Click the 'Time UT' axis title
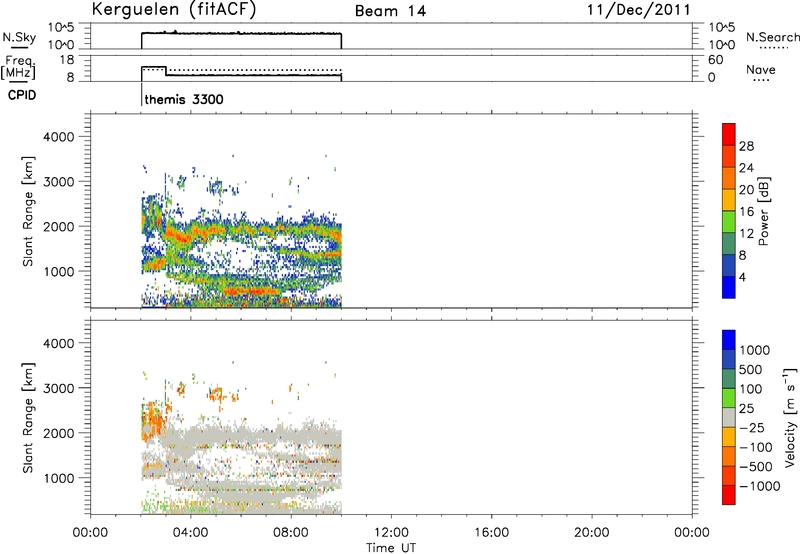The width and height of the screenshot is (800, 554). [x=391, y=548]
